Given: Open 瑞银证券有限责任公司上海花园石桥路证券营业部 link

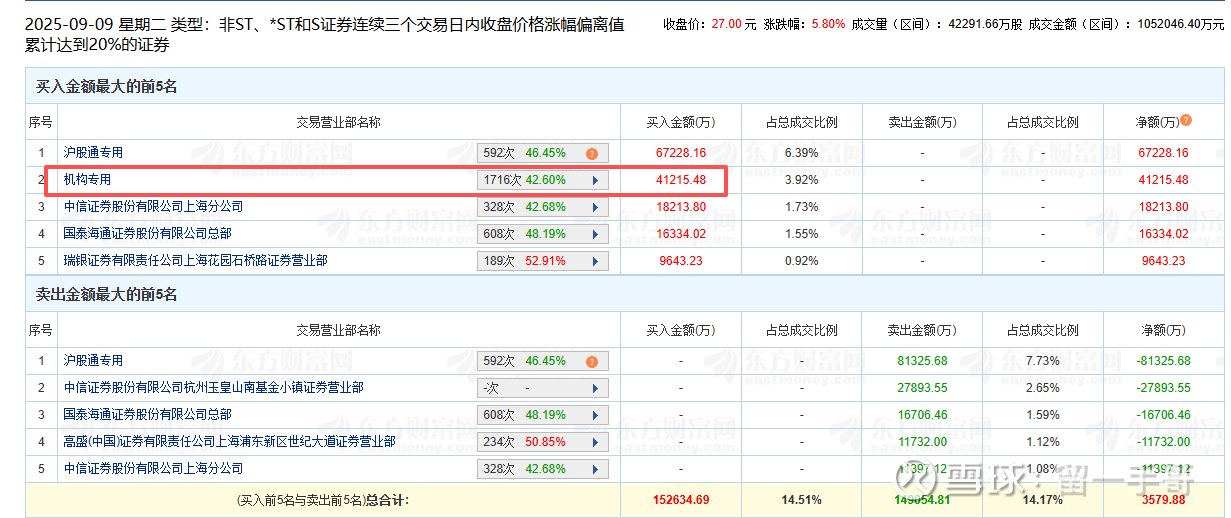Looking at the screenshot, I should [x=195, y=261].
